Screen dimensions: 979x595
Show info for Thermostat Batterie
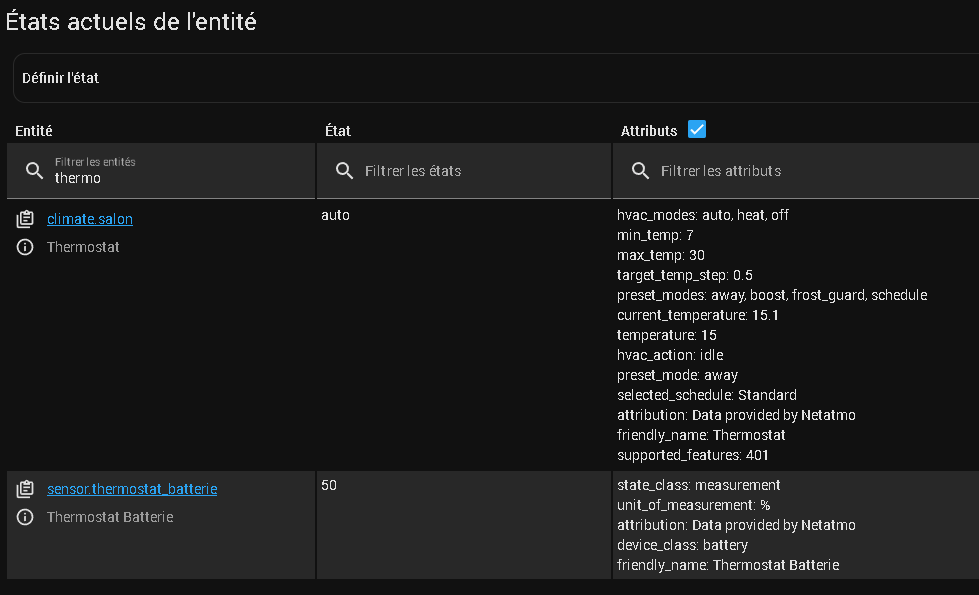(26, 517)
